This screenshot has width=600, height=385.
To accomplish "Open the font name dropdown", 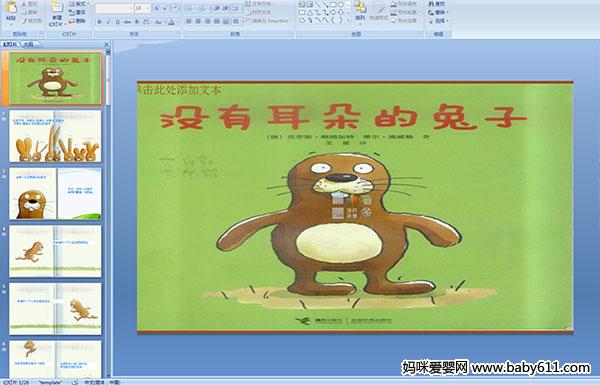I will tap(131, 8).
